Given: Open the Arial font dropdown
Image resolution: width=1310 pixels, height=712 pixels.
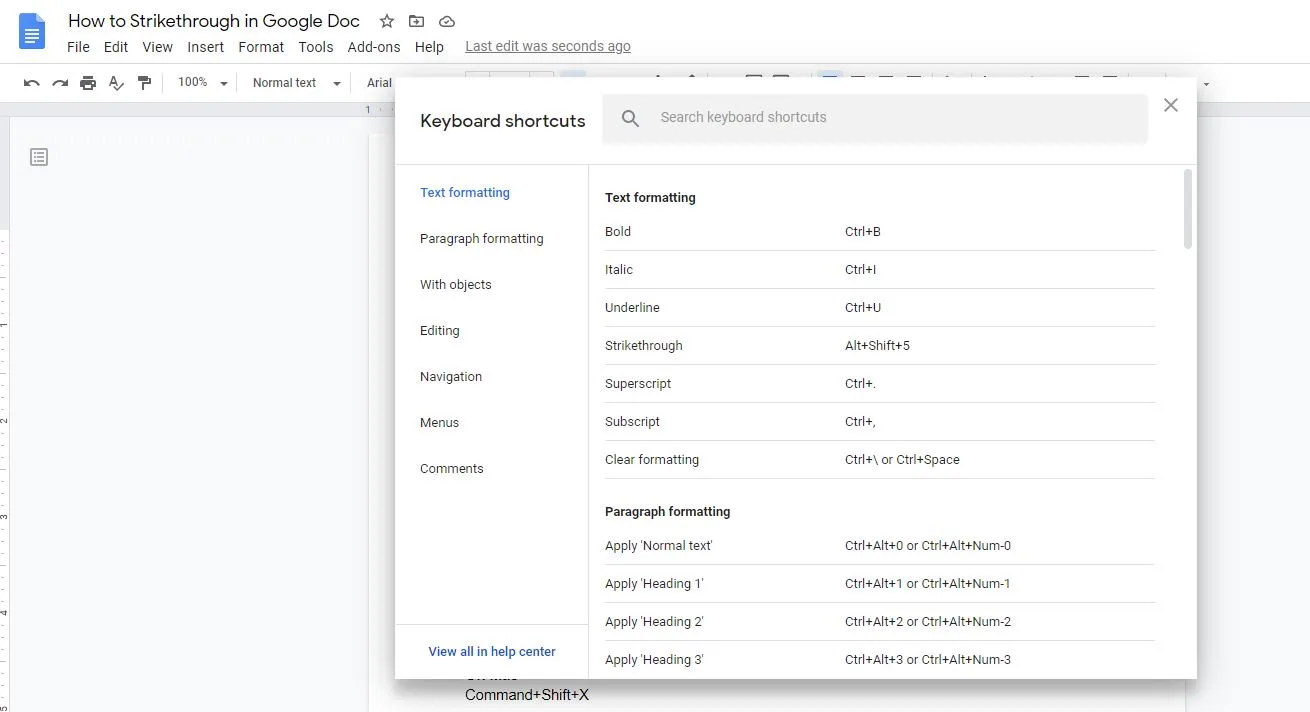Looking at the screenshot, I should (x=380, y=83).
